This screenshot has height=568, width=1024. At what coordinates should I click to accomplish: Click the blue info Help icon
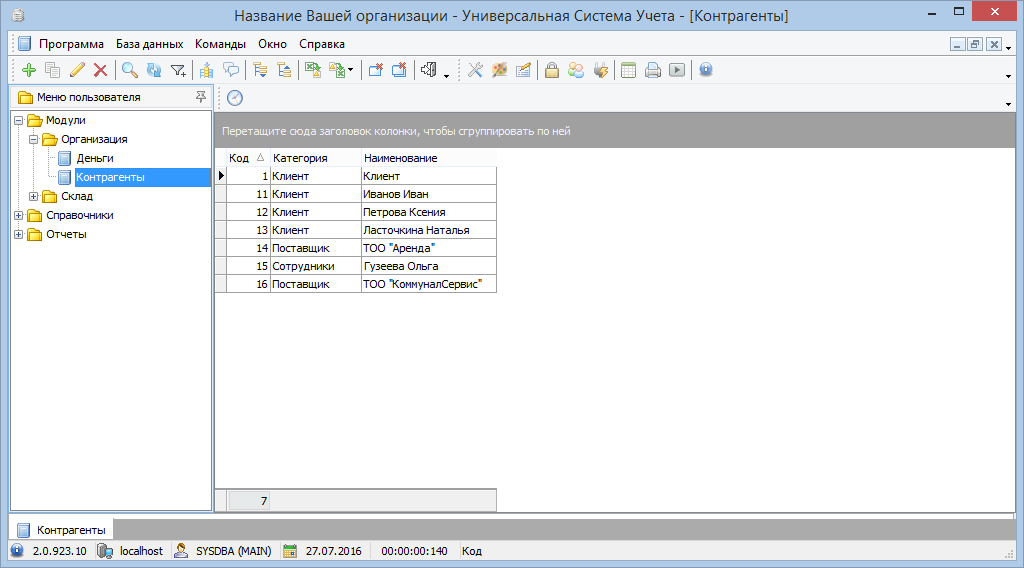coord(706,70)
